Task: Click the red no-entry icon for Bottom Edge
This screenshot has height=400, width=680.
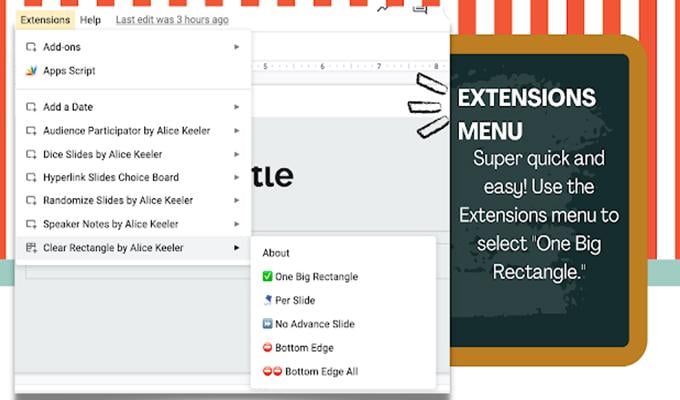Action: tap(268, 348)
